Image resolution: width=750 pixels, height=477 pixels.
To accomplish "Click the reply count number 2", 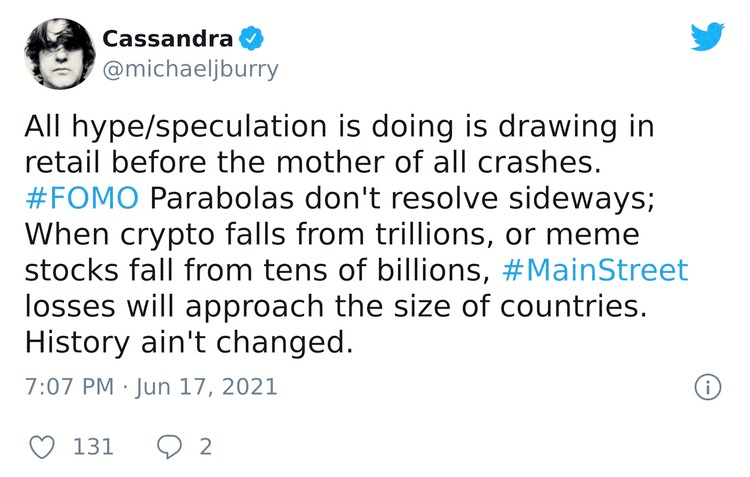I will pyautogui.click(x=206, y=446).
